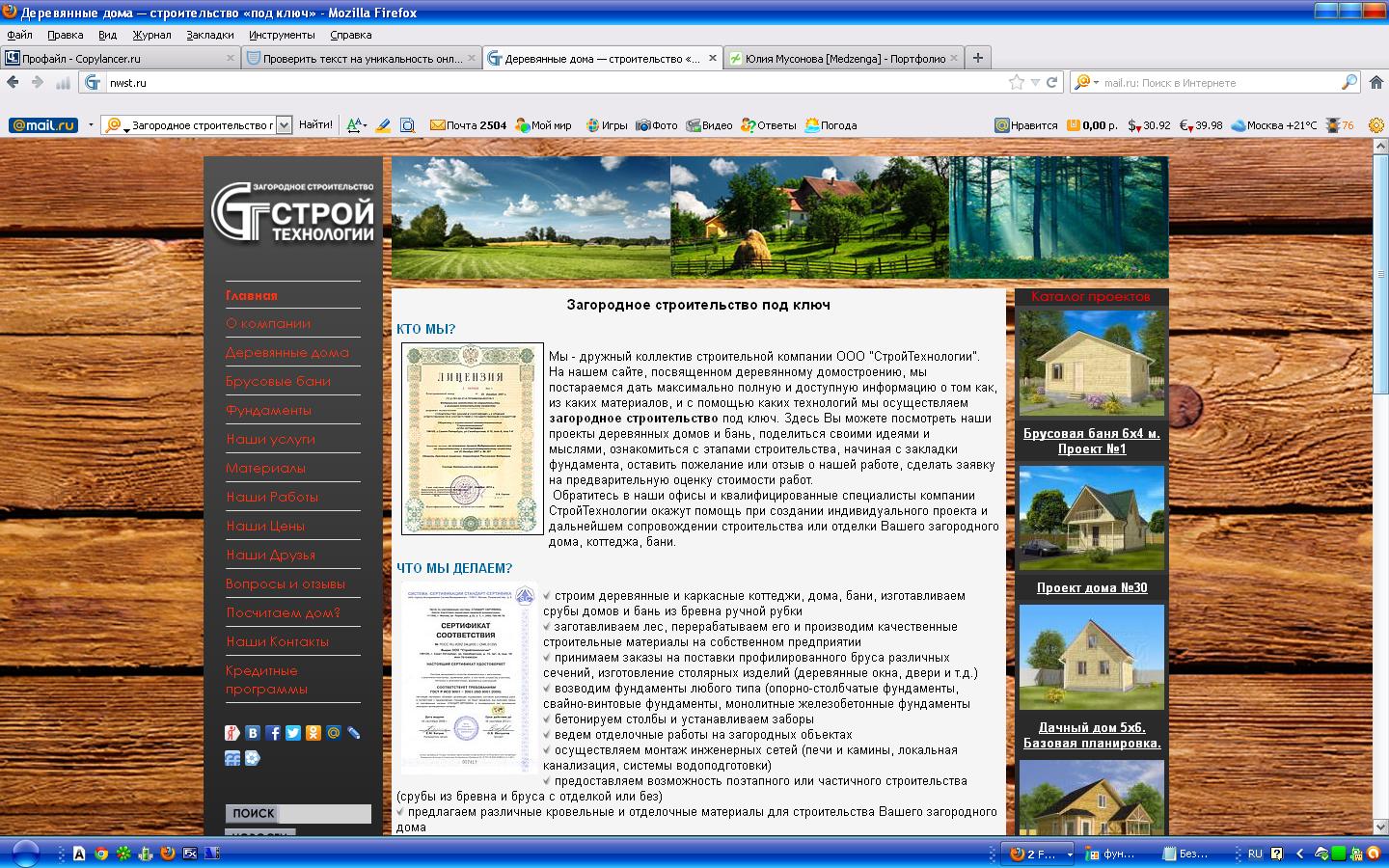Click the highlighter pencil toolbar icon
This screenshot has width=1389, height=868.
383,125
